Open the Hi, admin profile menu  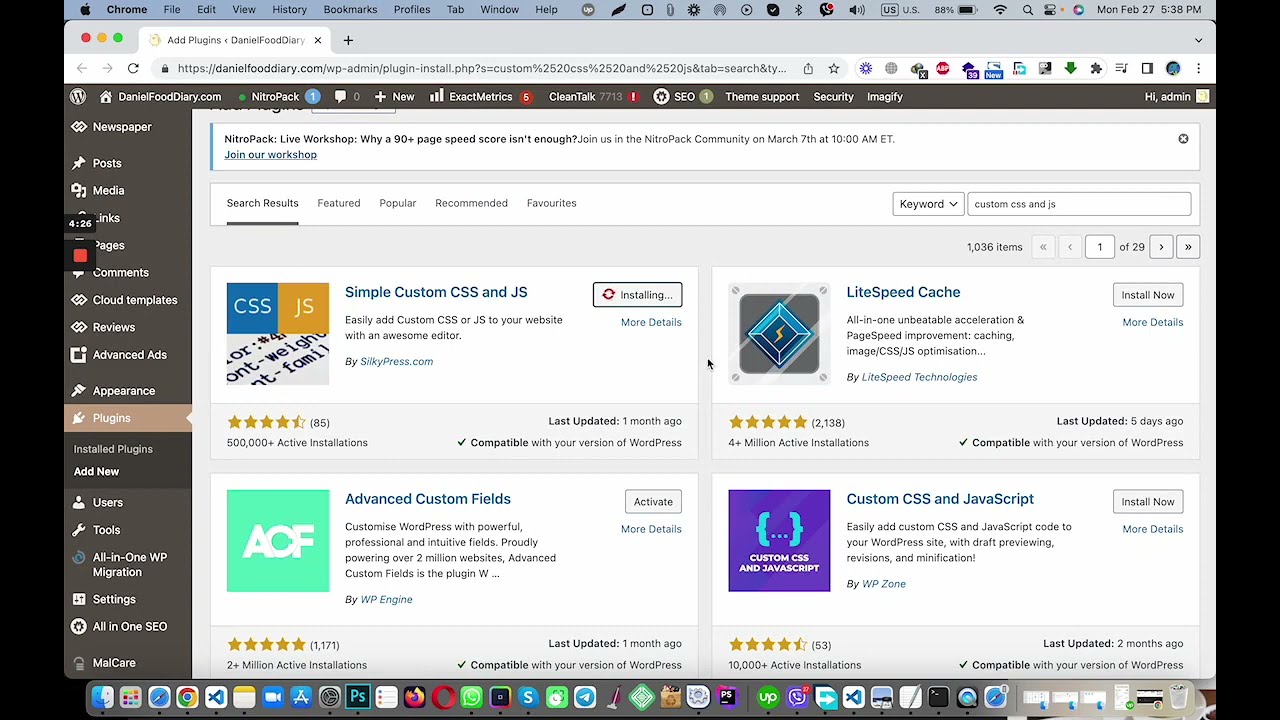[1176, 97]
